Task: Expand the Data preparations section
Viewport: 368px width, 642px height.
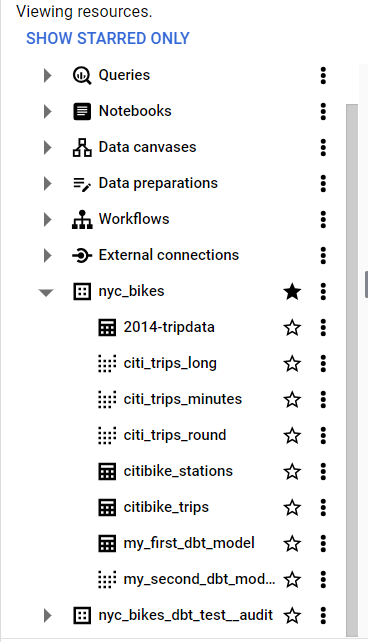Action: [x=47, y=183]
